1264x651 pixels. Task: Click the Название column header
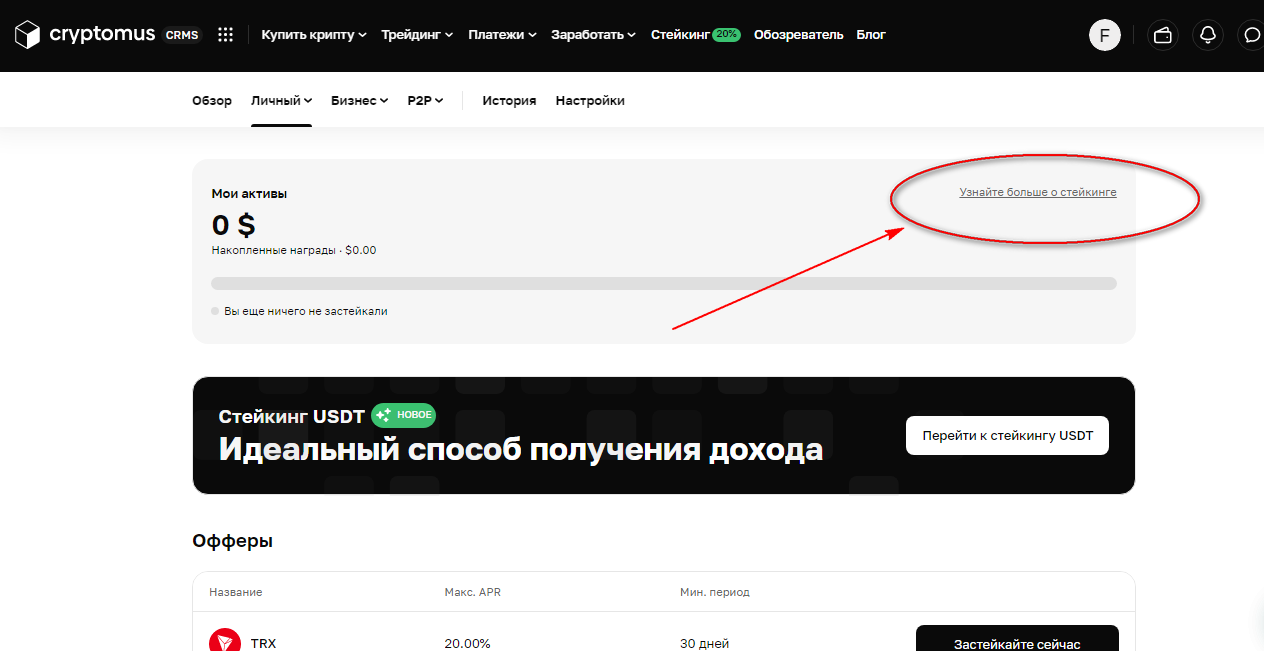[235, 592]
